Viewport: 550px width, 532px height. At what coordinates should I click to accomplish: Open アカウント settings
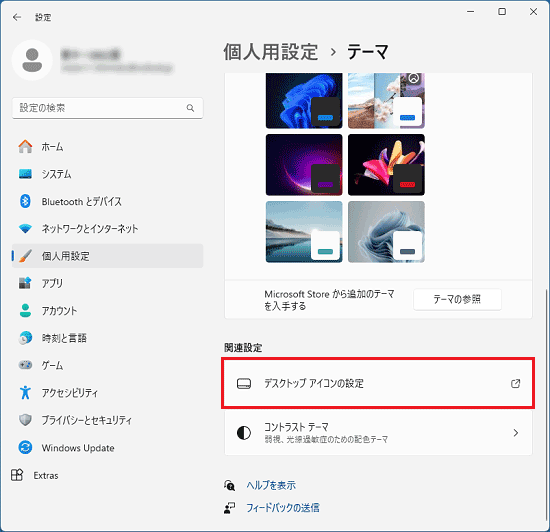click(x=108, y=310)
